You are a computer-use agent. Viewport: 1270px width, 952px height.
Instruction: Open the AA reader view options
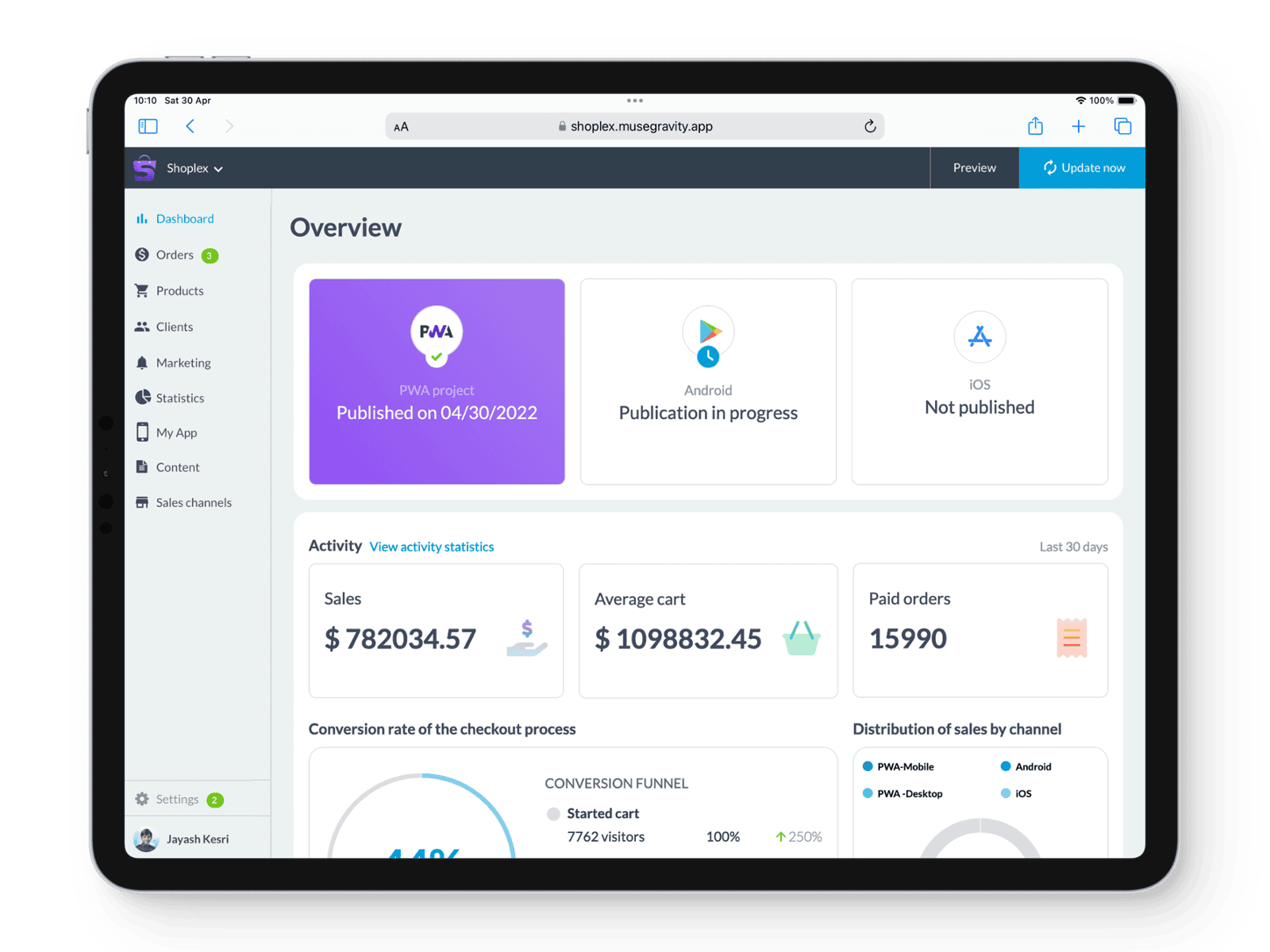point(401,127)
